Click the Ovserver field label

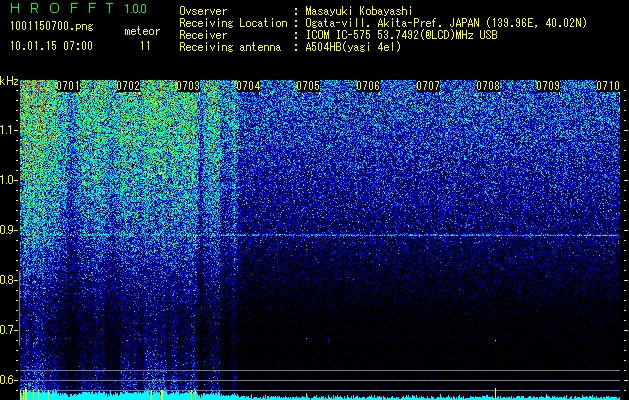point(203,11)
